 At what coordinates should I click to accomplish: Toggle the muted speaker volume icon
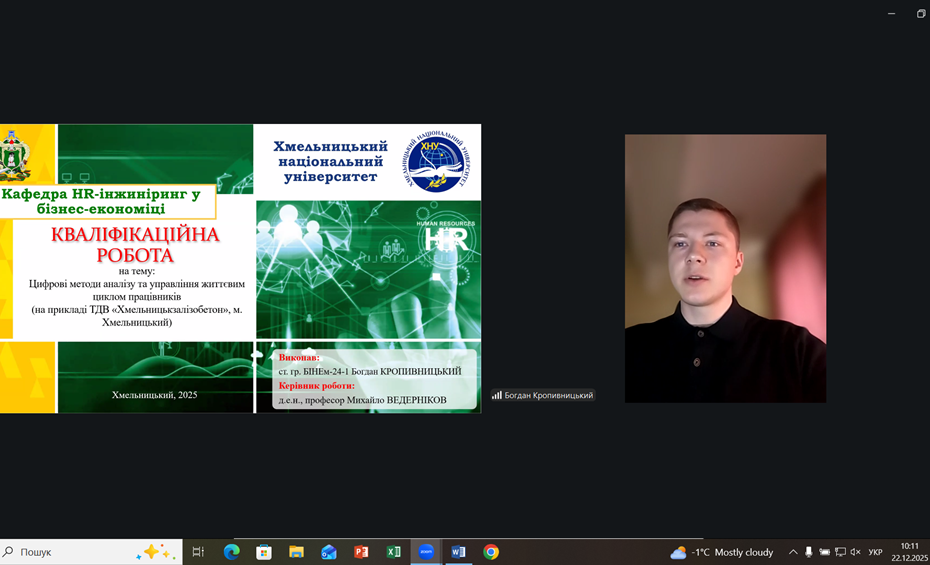(855, 552)
